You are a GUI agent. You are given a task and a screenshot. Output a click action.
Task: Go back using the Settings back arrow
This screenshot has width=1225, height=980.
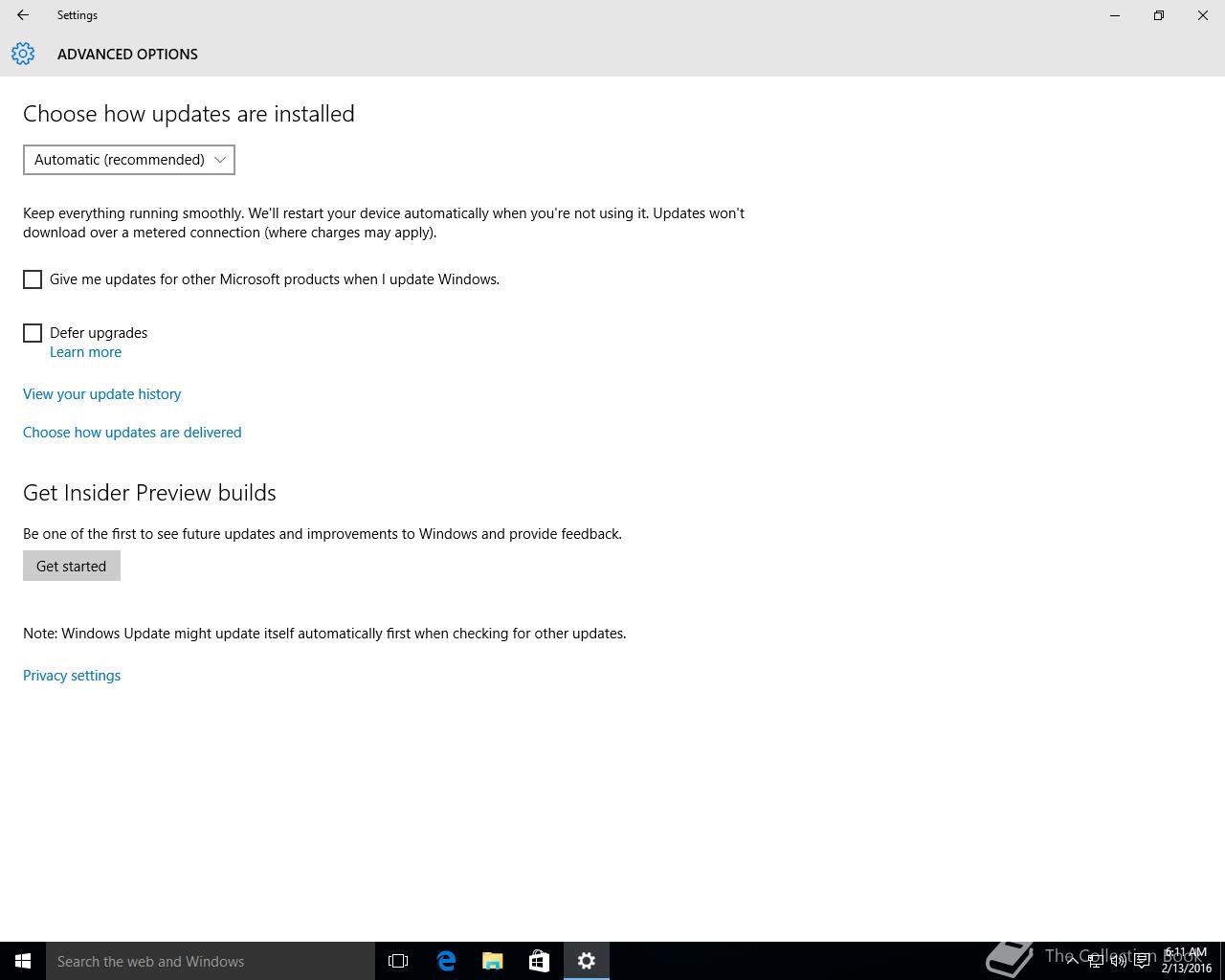coord(23,15)
